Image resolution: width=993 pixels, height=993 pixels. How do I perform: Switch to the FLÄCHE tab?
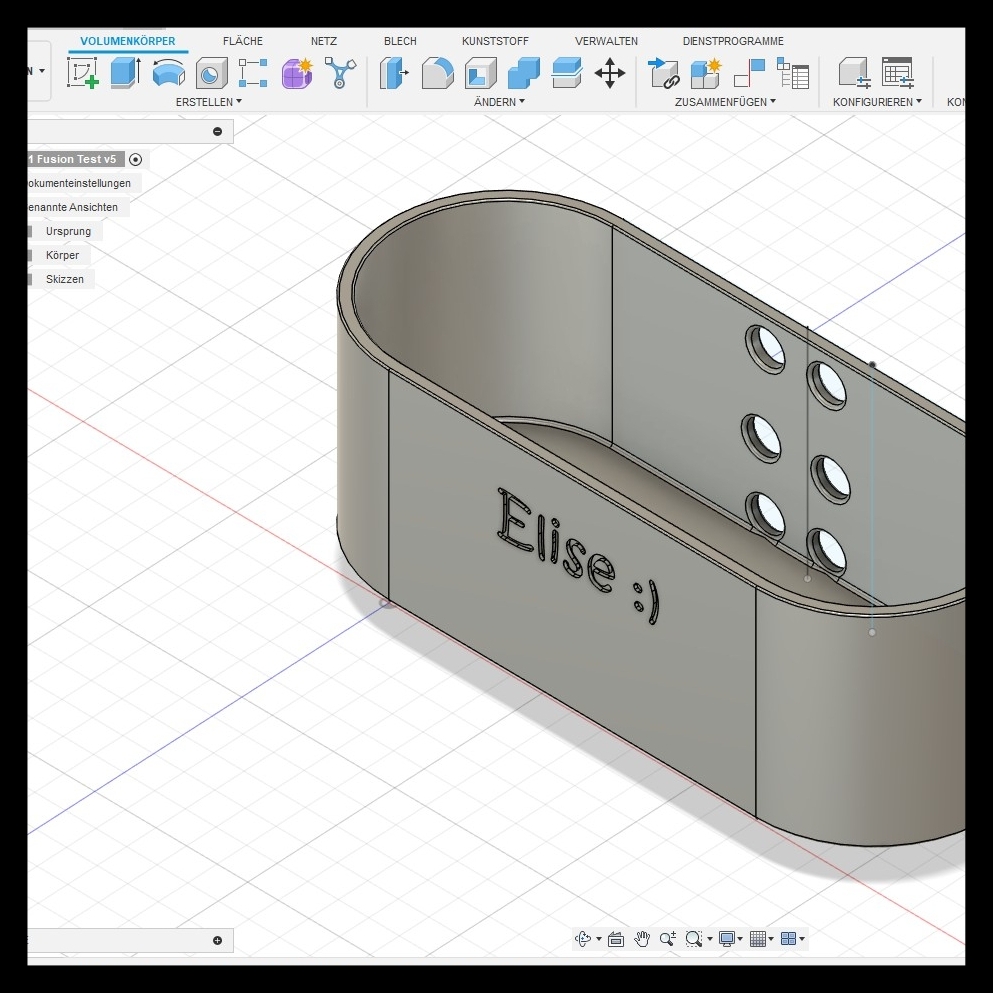(x=243, y=41)
